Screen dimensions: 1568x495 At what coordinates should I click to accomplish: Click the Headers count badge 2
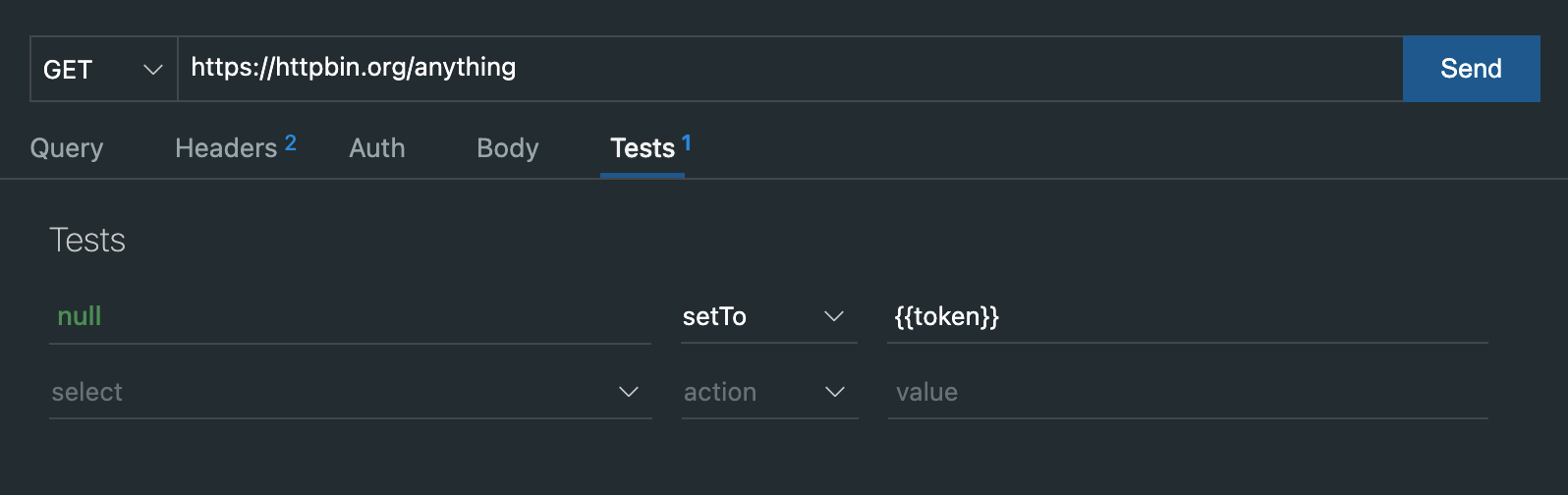291,143
